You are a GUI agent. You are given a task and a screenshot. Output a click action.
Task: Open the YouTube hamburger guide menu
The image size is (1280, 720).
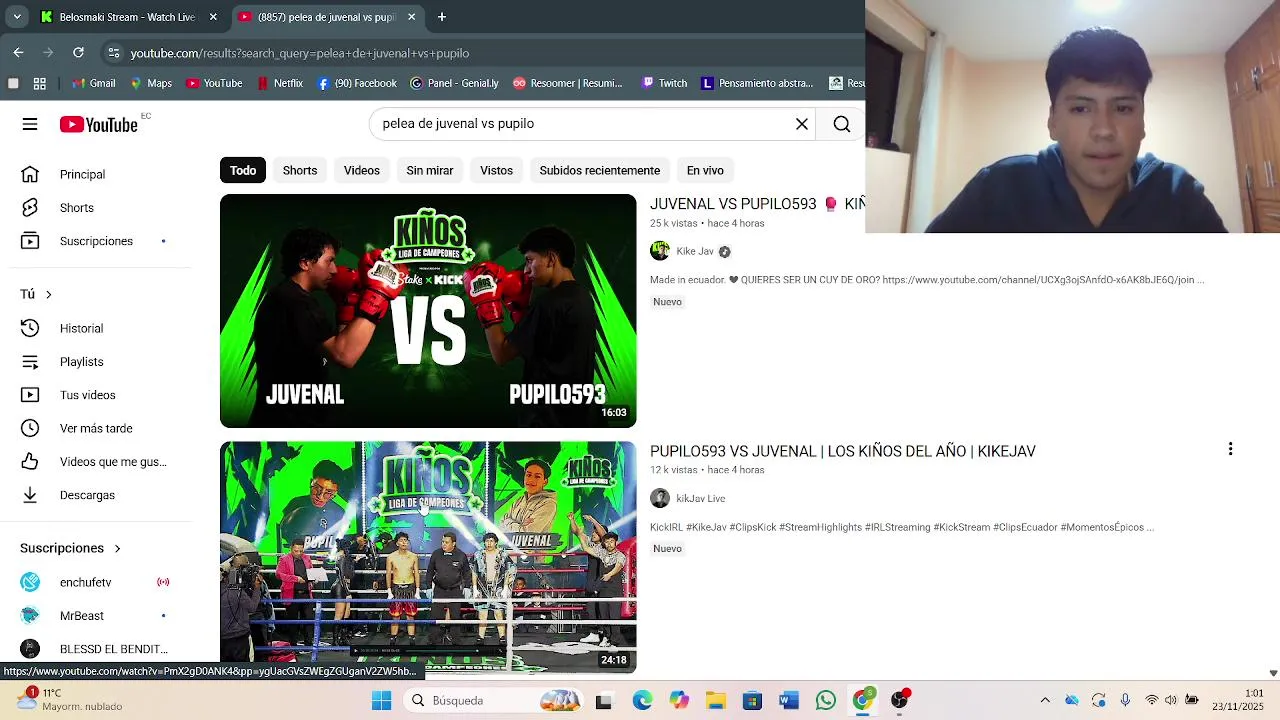coord(30,124)
